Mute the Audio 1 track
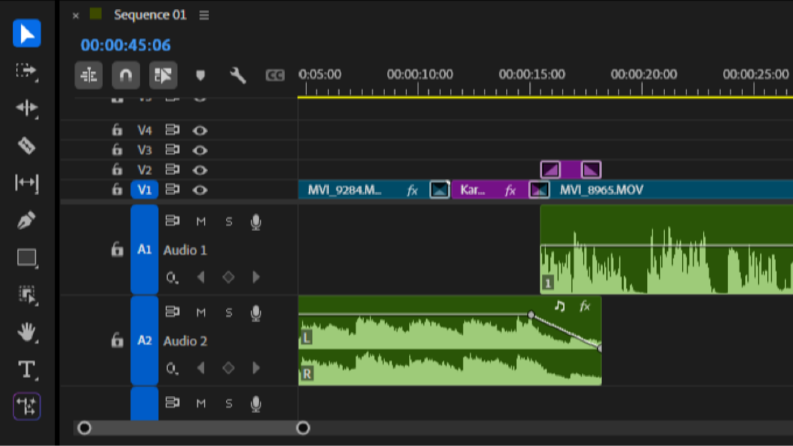The image size is (793, 446). point(201,221)
